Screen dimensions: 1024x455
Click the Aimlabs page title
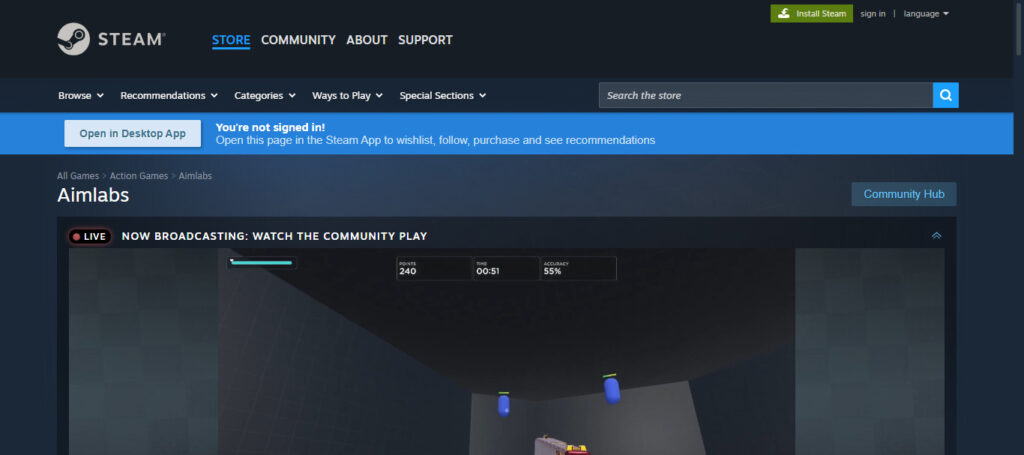pyautogui.click(x=93, y=195)
